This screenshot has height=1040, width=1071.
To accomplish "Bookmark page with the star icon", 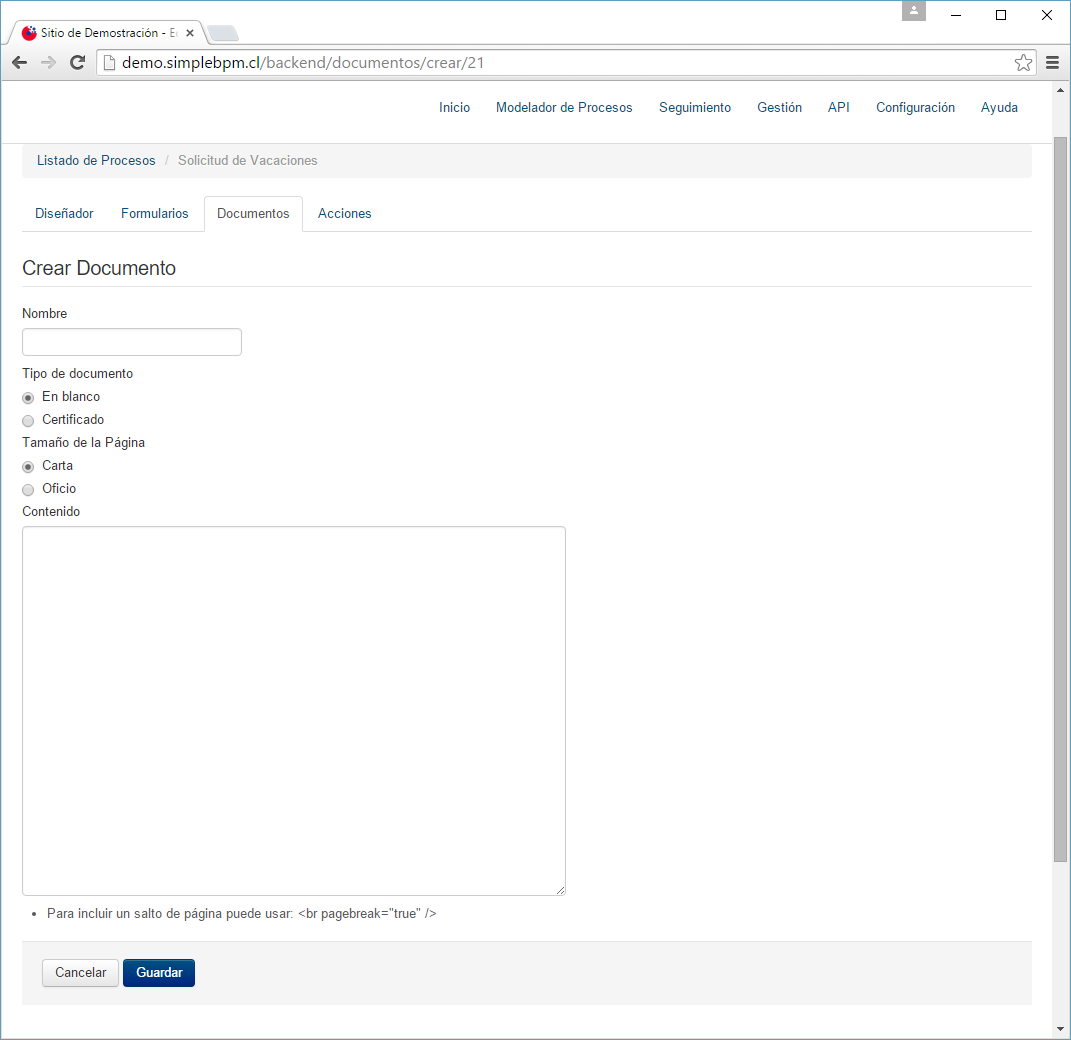I will point(1023,63).
